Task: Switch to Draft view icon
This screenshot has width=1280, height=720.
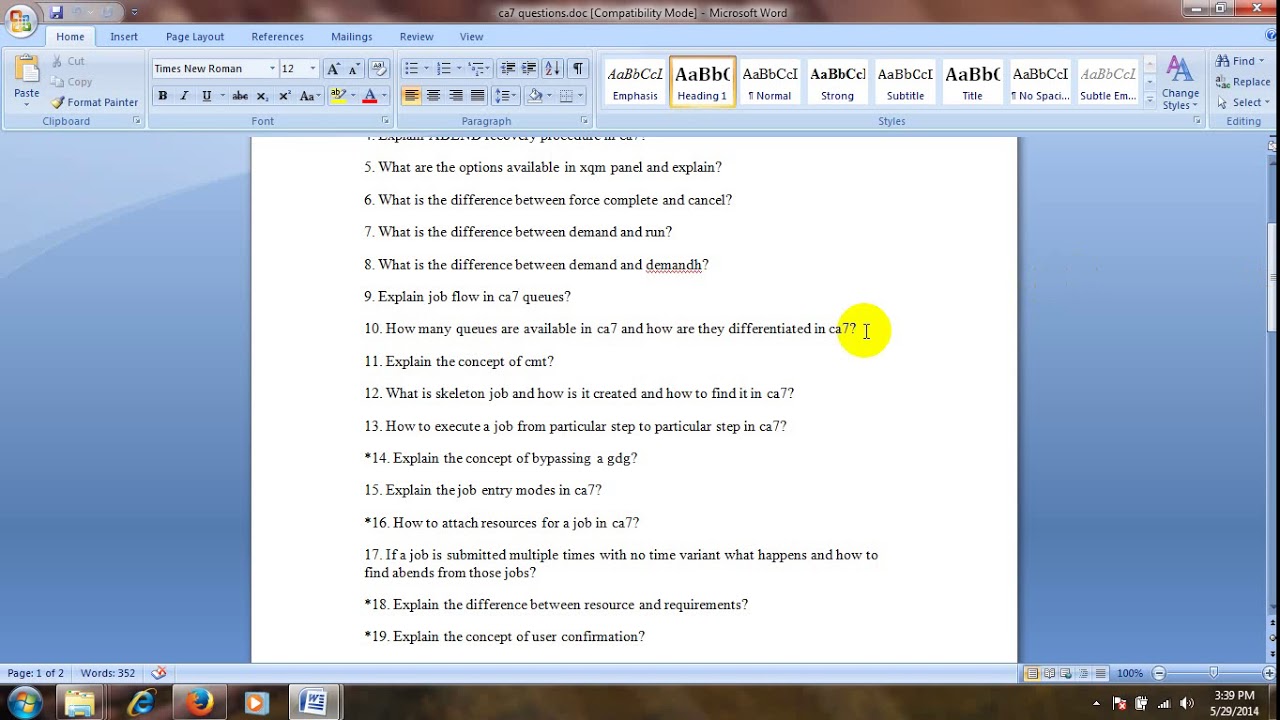Action: click(x=1100, y=673)
